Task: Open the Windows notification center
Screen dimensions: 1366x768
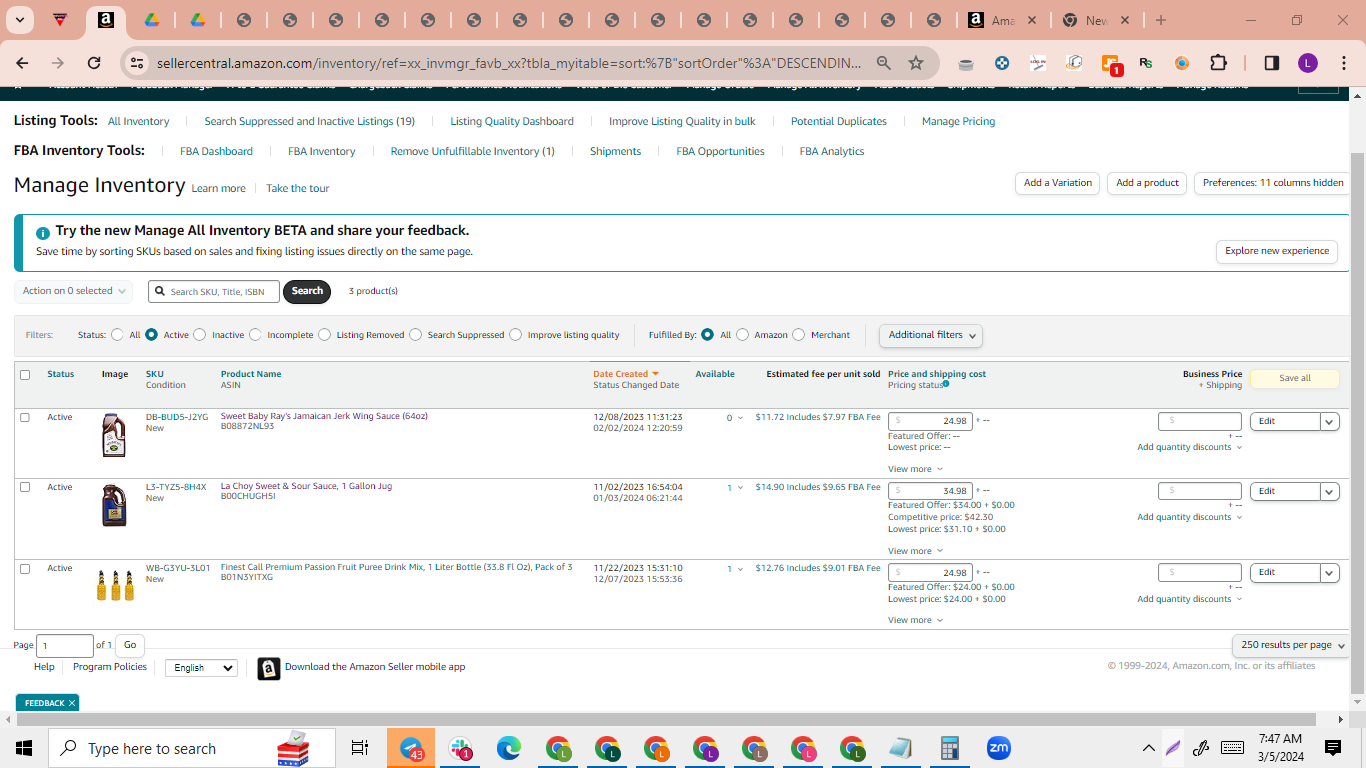Action: pyautogui.click(x=1332, y=748)
